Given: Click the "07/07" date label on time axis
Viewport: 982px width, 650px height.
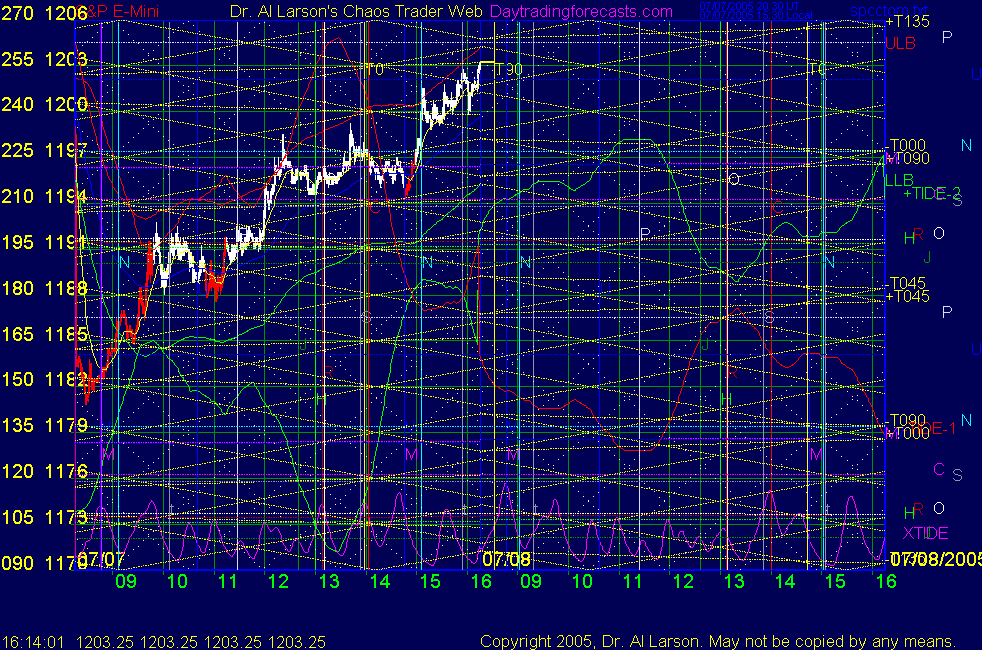Looking at the screenshot, I should pyautogui.click(x=100, y=559).
